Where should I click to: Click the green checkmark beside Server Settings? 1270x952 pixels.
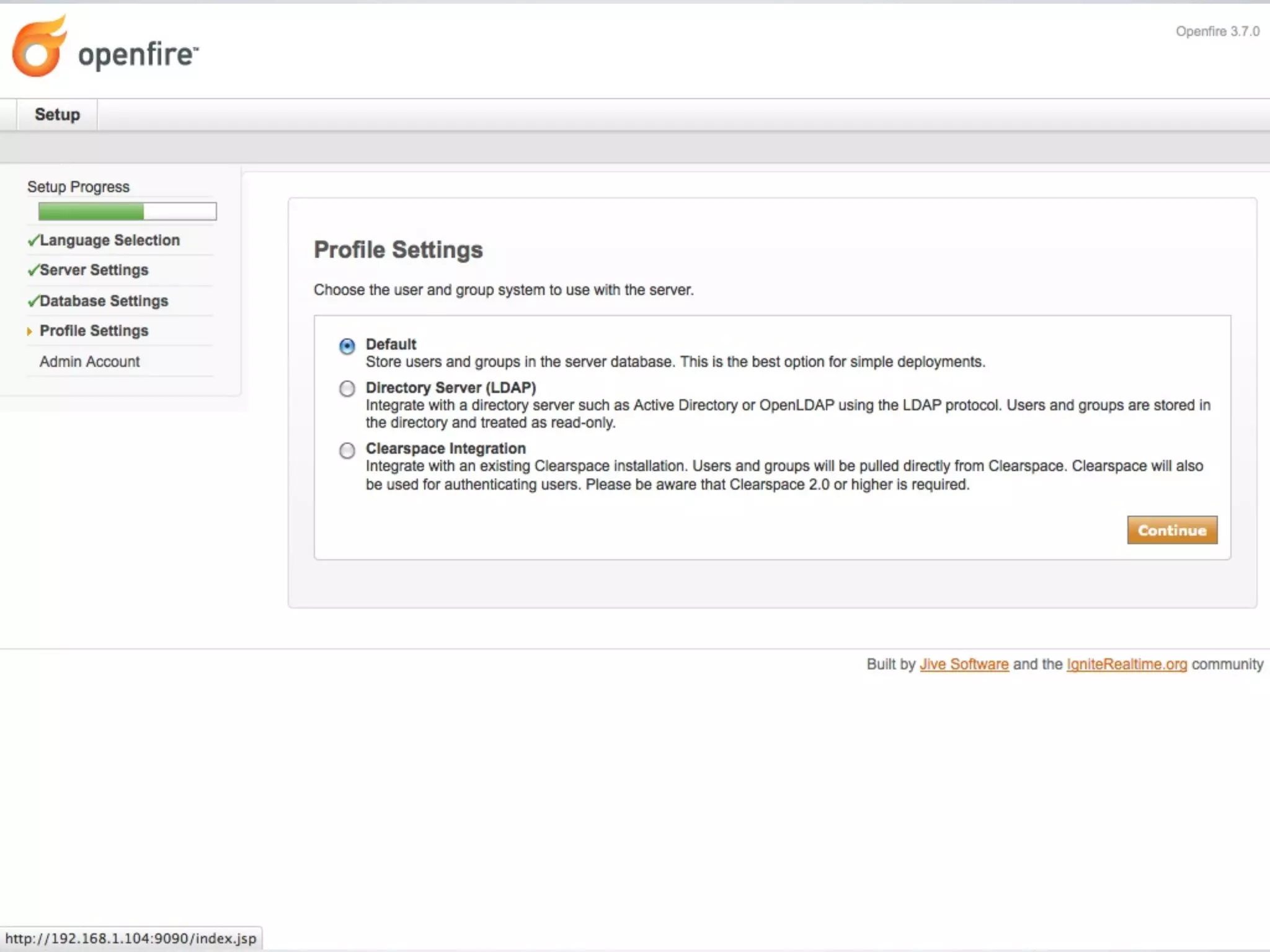point(33,270)
